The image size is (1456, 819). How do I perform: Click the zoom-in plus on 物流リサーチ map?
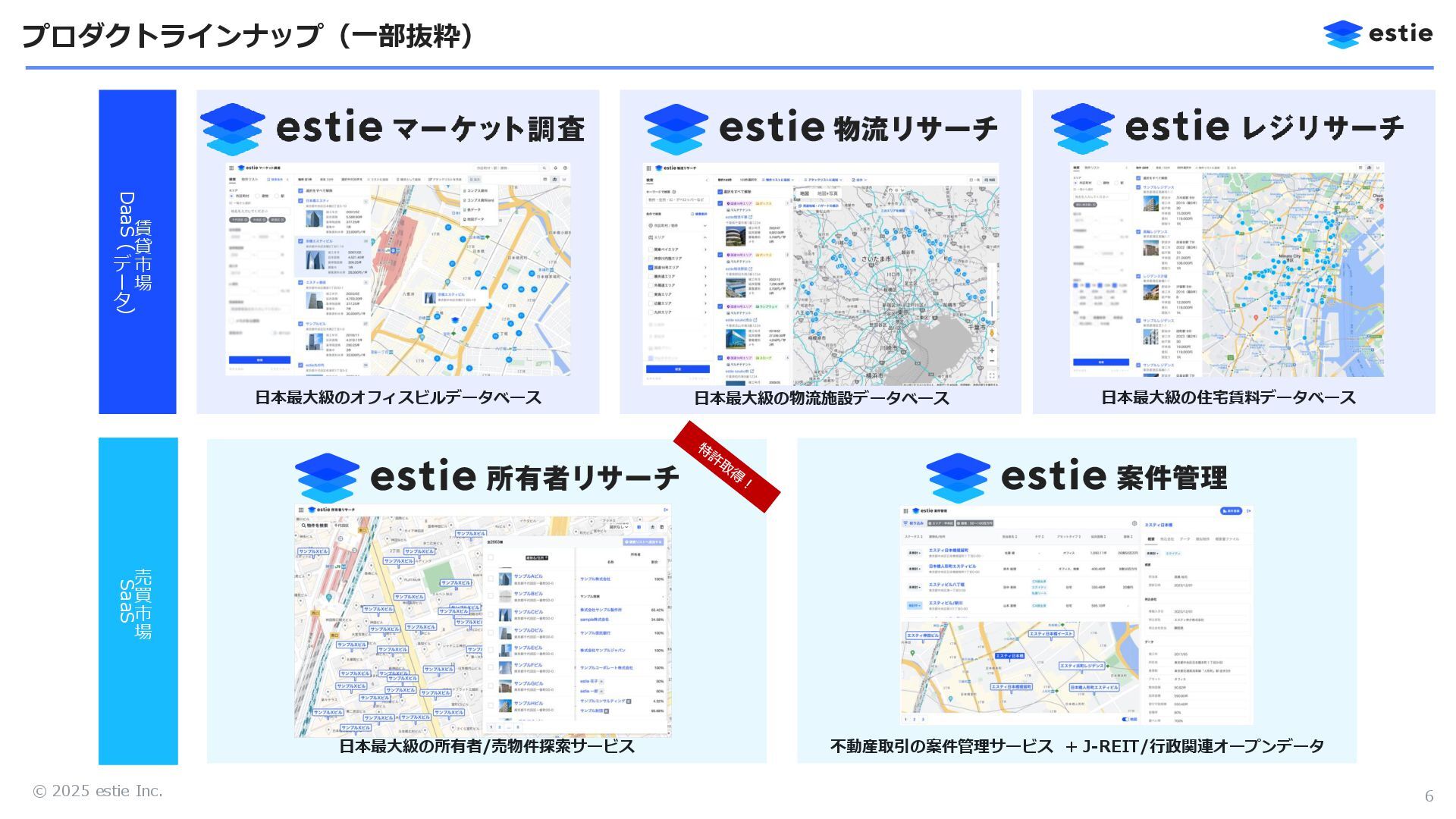pyautogui.click(x=991, y=350)
